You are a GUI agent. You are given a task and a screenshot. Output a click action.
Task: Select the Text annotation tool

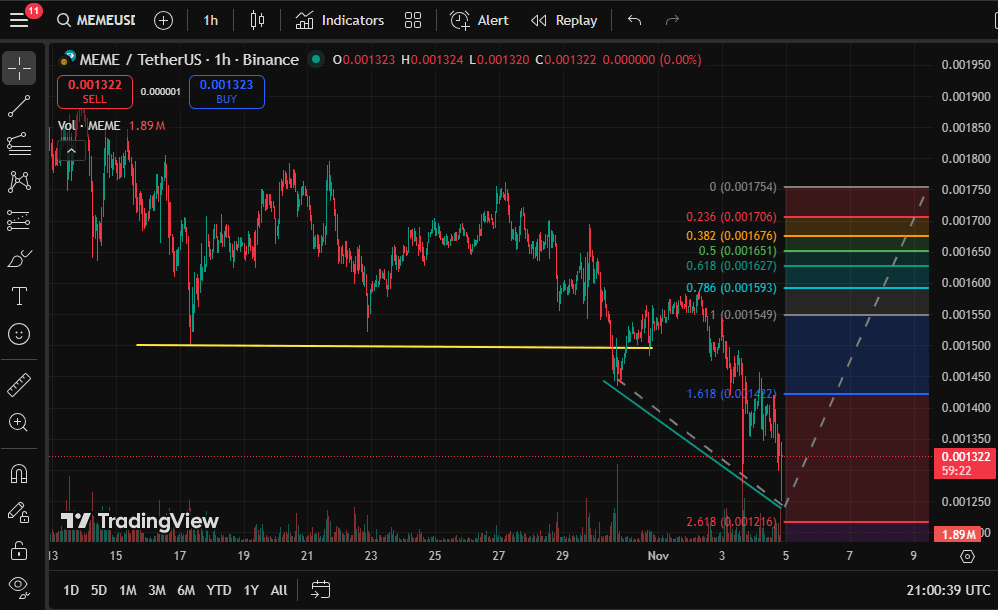(x=19, y=296)
